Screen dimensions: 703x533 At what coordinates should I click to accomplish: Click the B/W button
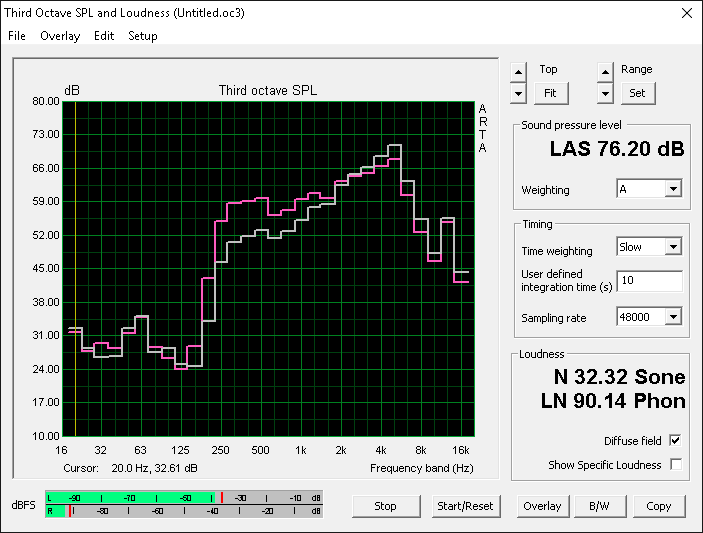pyautogui.click(x=599, y=506)
